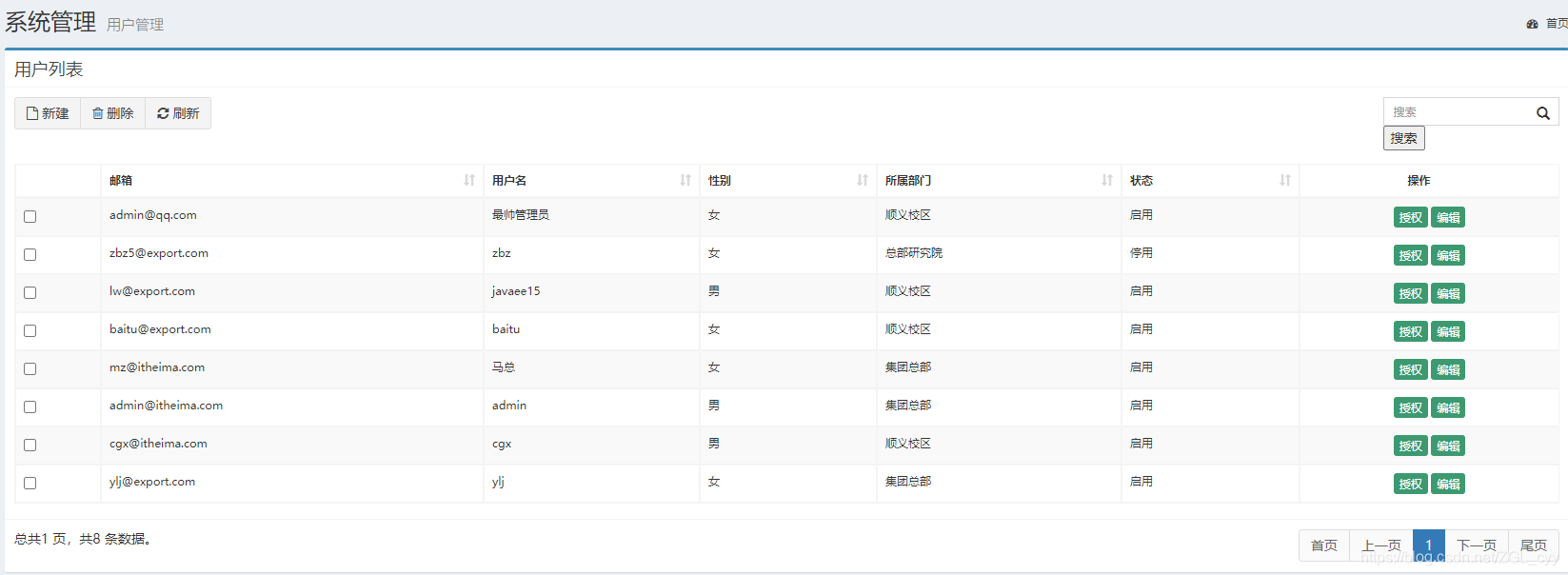The image size is (1568, 575).
Task: Go to the 首页 first page in pagination
Action: pos(1324,545)
